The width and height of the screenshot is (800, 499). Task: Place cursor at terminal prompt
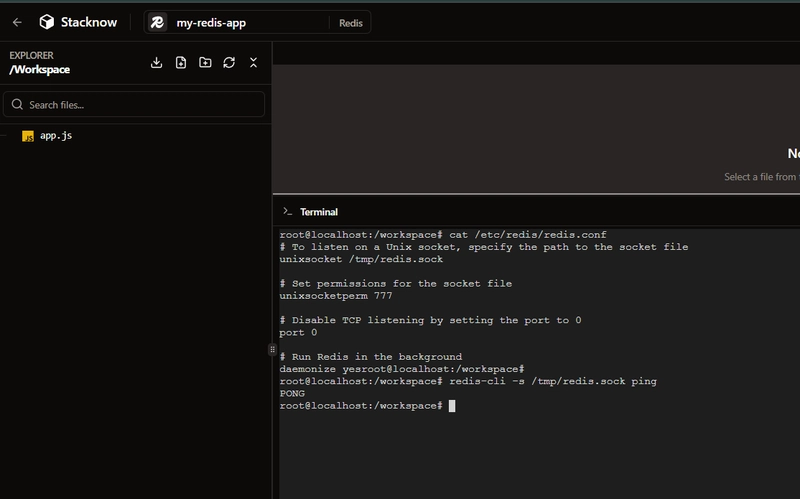pyautogui.click(x=452, y=406)
